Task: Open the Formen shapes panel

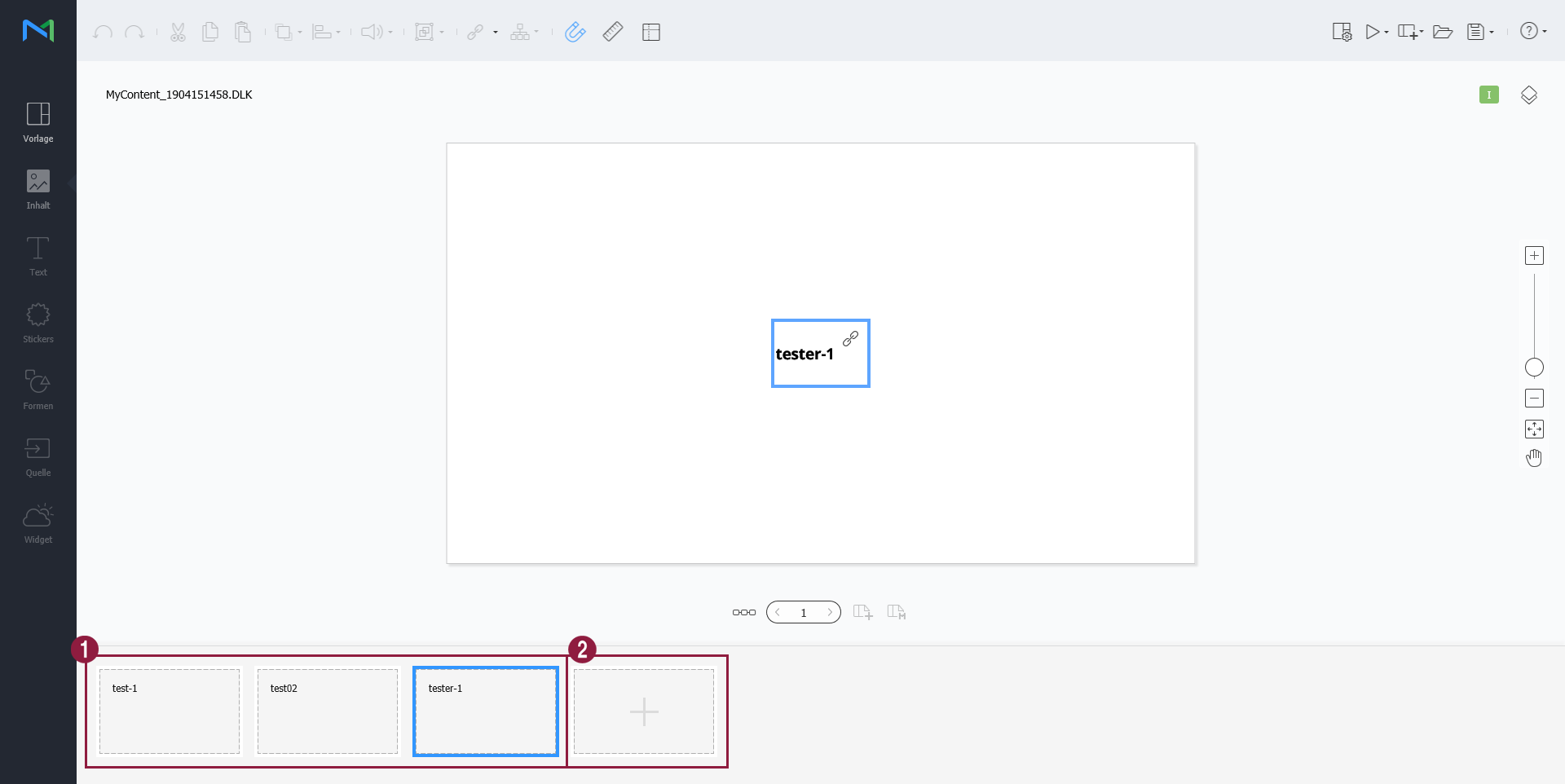Action: (x=38, y=390)
